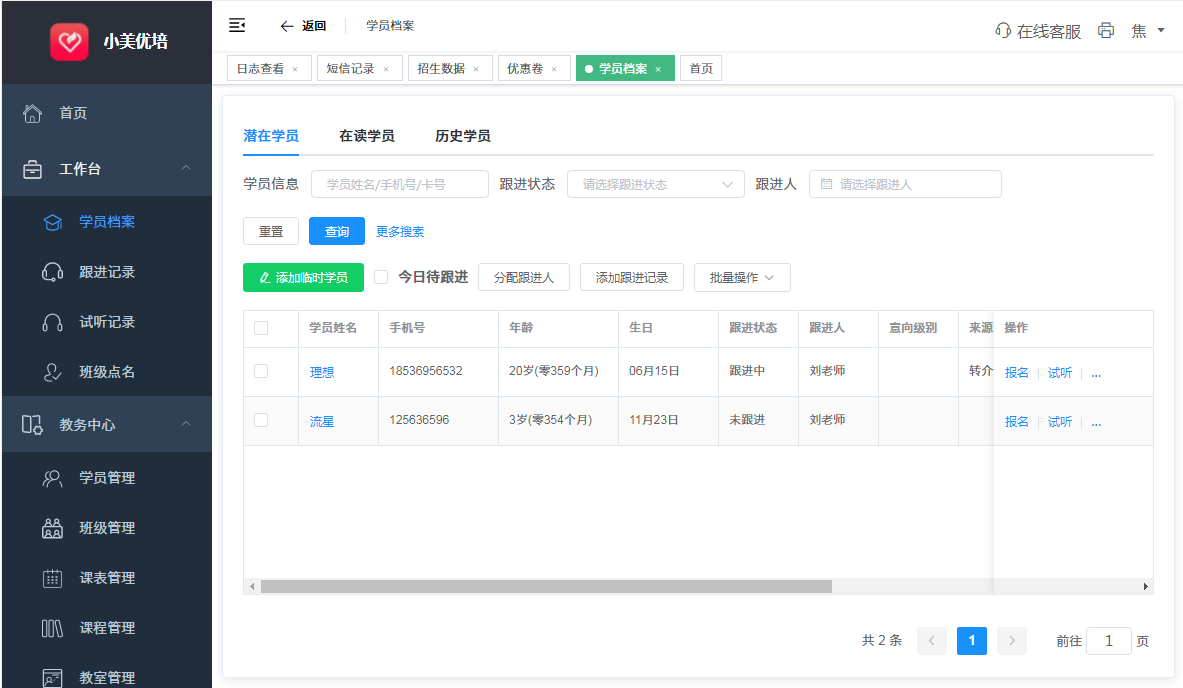Toggle the select-all checkbox in table header
This screenshot has width=1183, height=688.
point(261,328)
